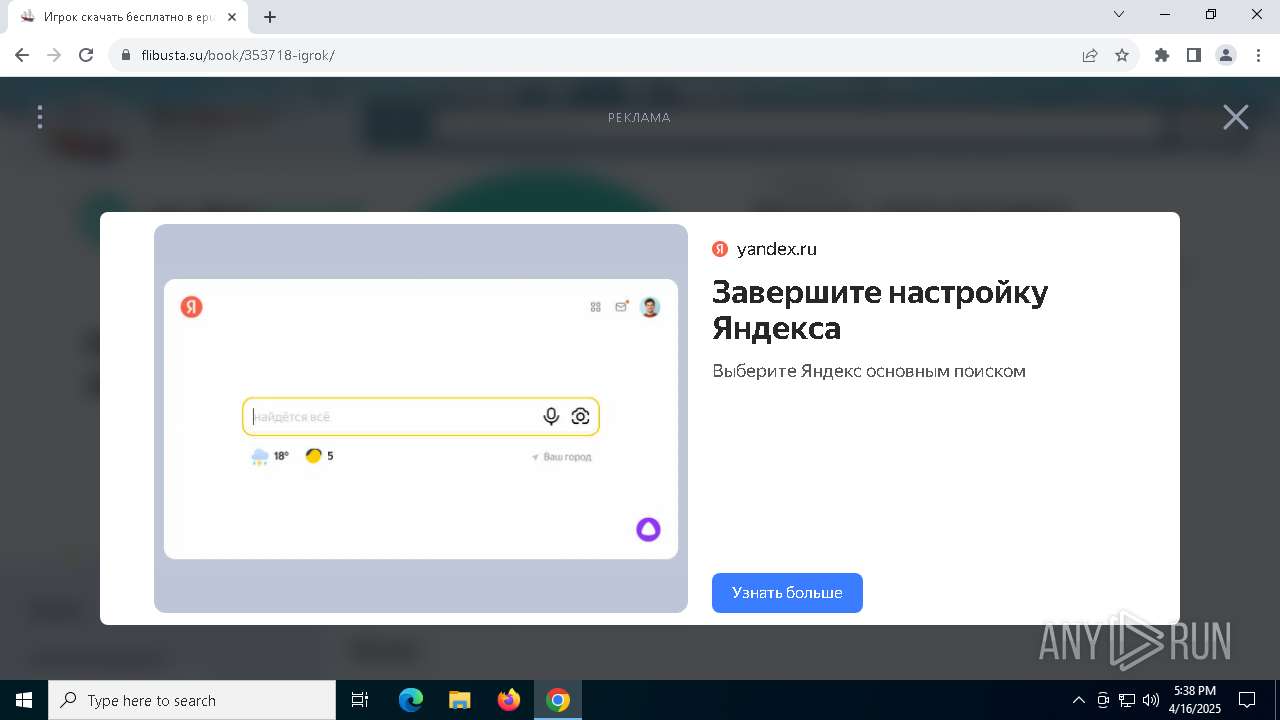Close the "Игрок скачать бесплатно" tab
The height and width of the screenshot is (720, 1280).
233,17
